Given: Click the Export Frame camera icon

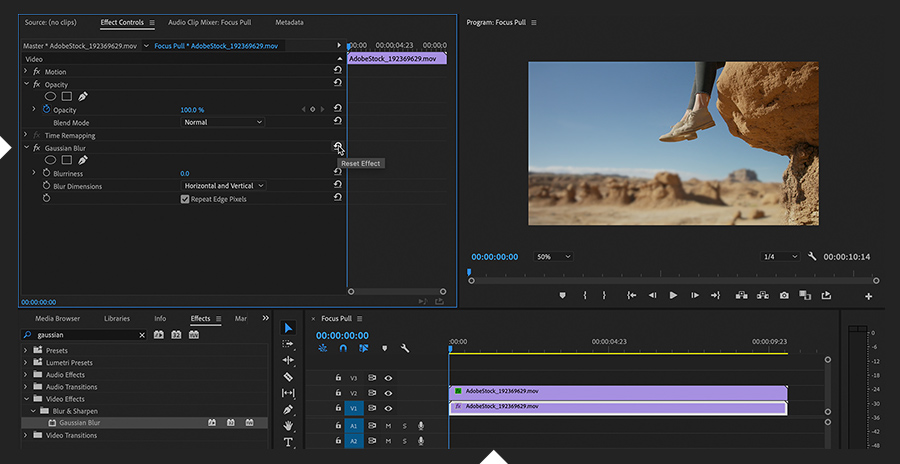Looking at the screenshot, I should 784,295.
